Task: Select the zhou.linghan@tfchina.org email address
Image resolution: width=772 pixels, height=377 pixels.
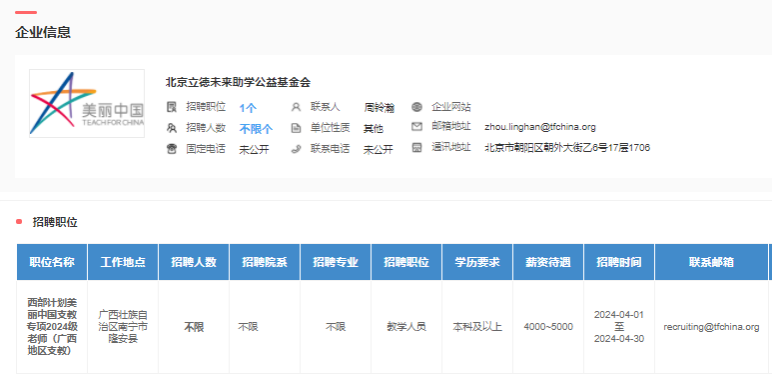Action: 540,127
